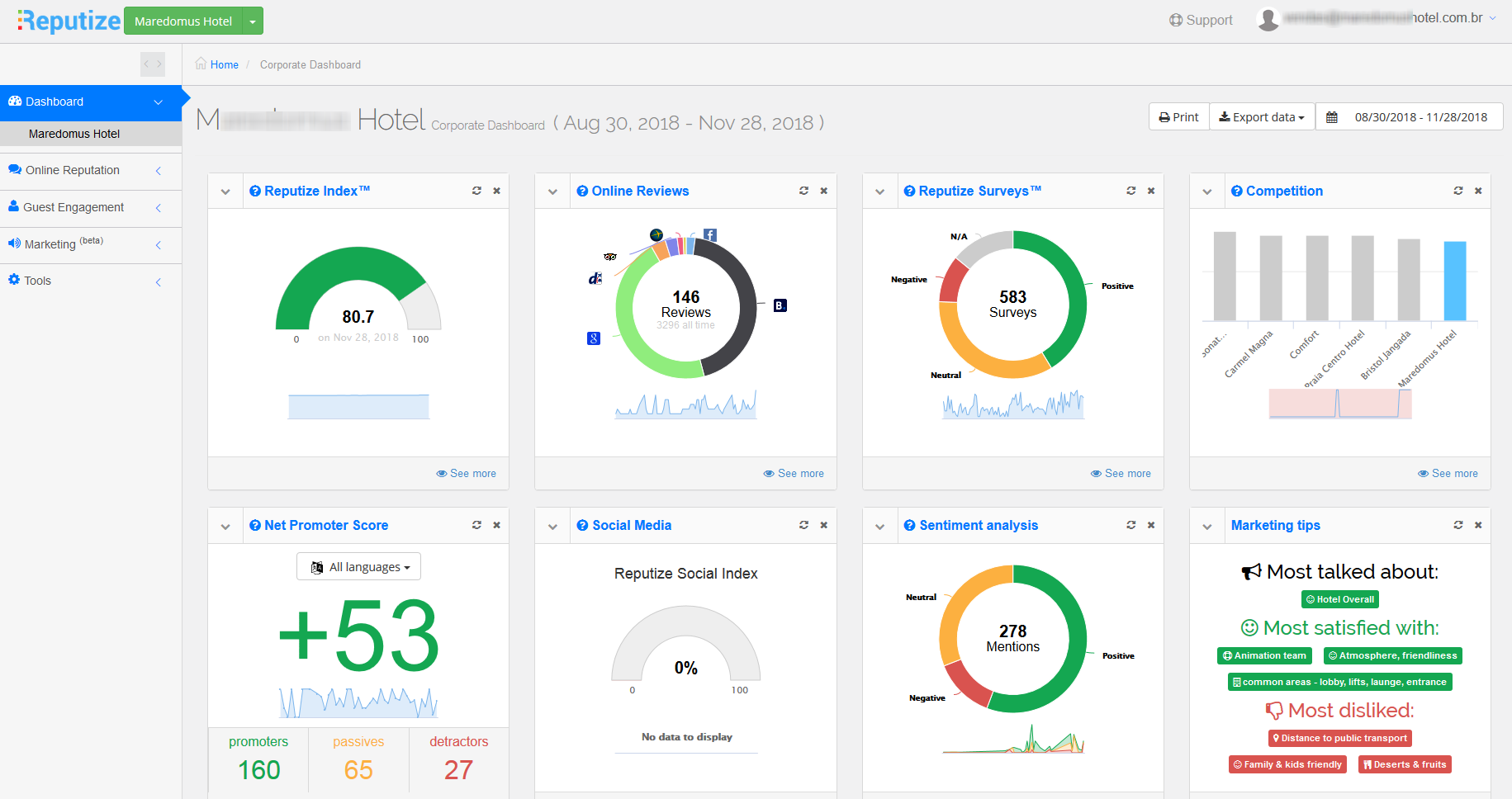
Task: Click the Print button
Action: (1179, 117)
